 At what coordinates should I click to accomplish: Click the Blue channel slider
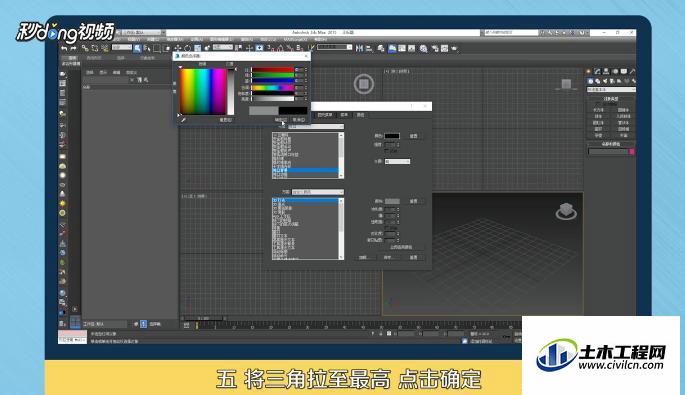[x=273, y=81]
